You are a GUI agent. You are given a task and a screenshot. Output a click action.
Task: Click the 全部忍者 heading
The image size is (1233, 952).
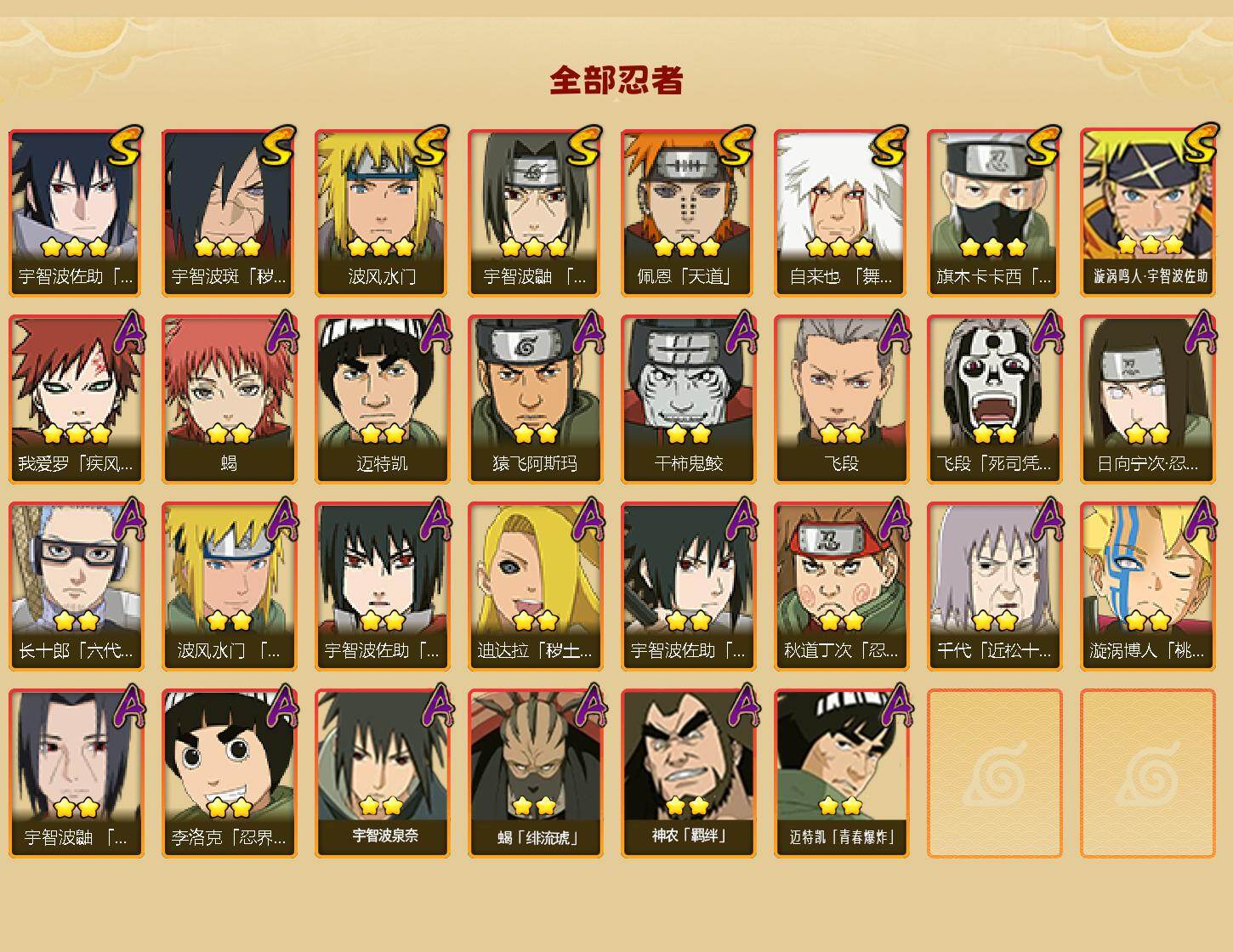point(616,80)
